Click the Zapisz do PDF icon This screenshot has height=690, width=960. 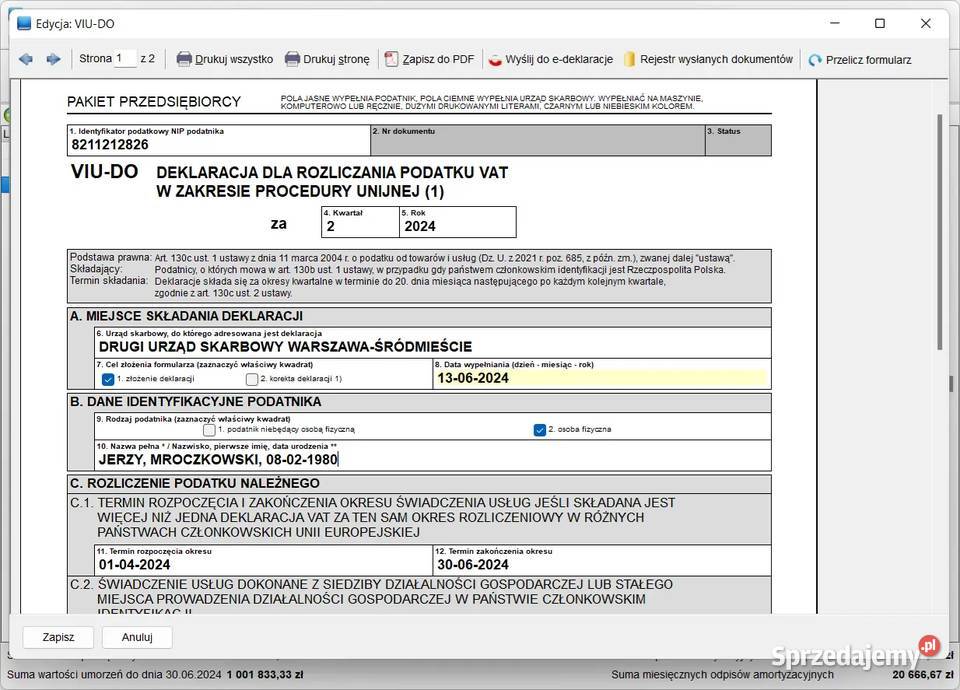coord(391,59)
